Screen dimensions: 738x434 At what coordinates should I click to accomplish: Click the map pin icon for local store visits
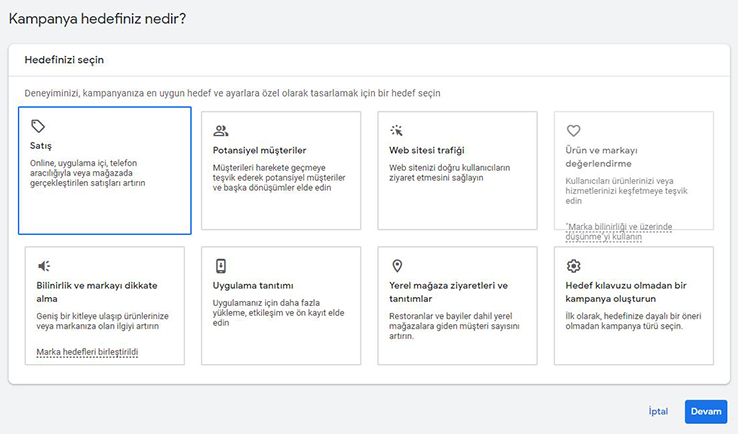[397, 266]
